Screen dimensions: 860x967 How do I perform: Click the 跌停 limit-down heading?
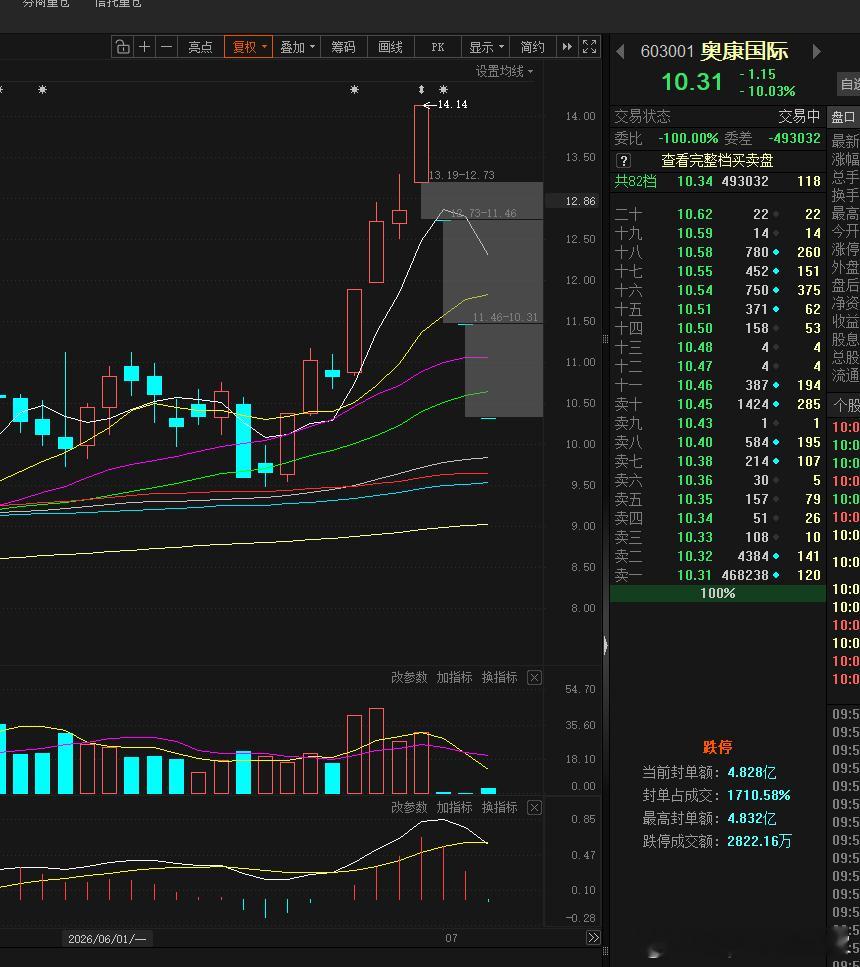tap(717, 747)
